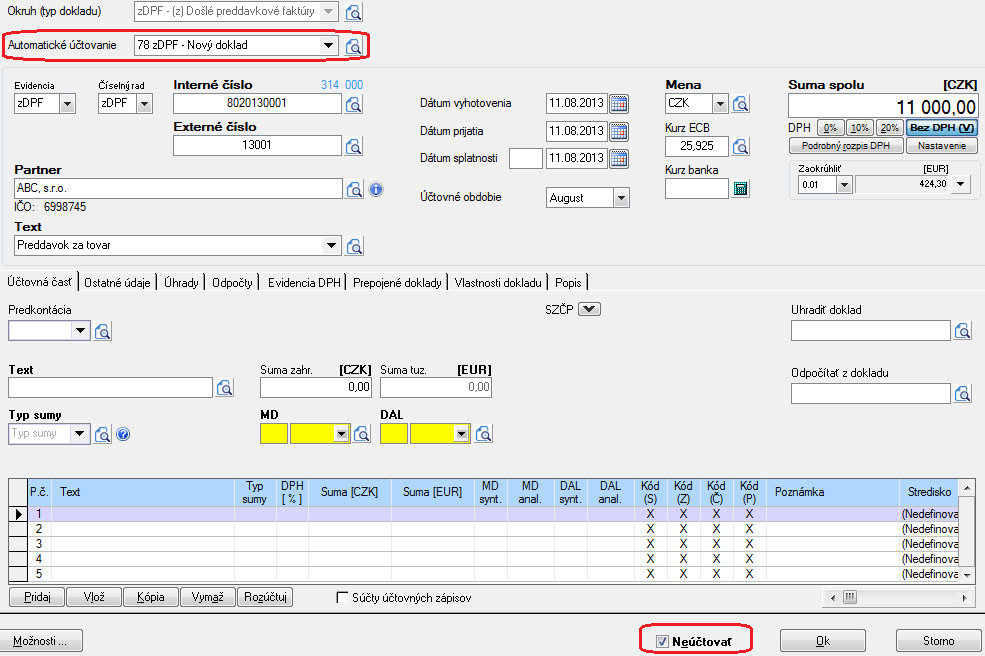
Task: Check the Neúčtovať checkbox
Action: (662, 642)
